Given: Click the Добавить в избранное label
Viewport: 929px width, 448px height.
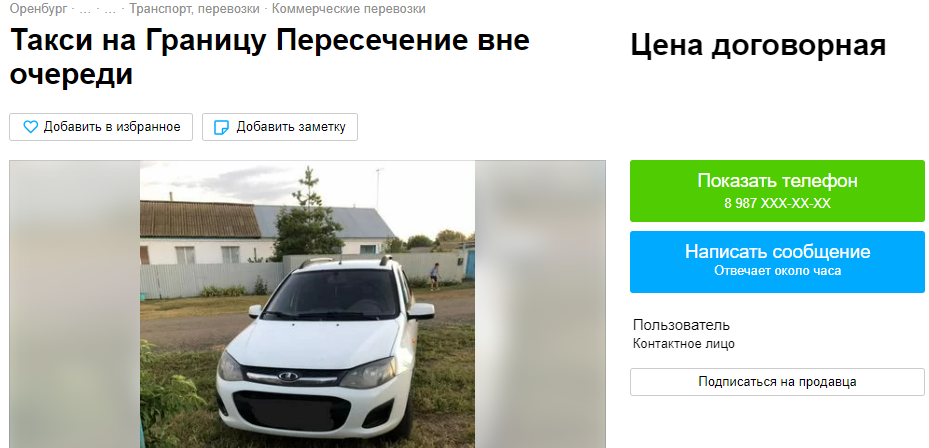Looking at the screenshot, I should (x=112, y=127).
